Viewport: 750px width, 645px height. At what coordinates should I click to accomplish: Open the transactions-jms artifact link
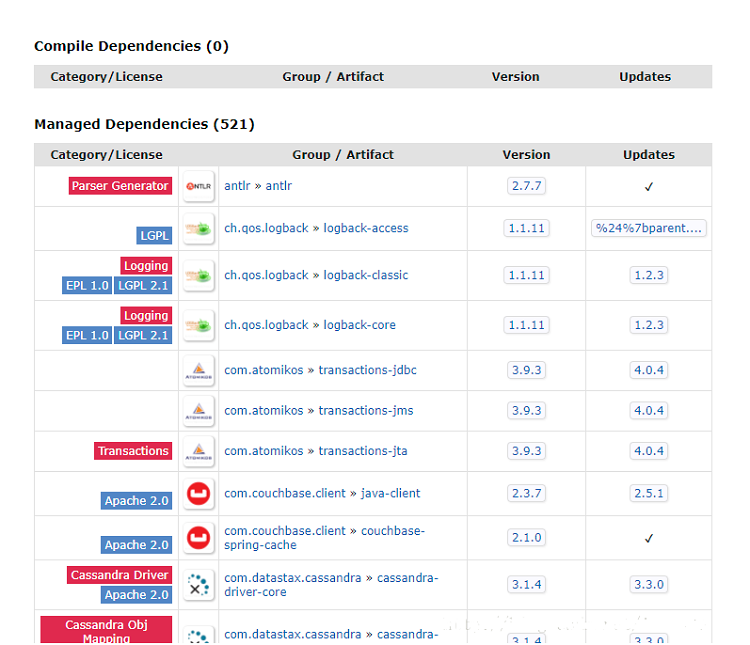pyautogui.click(x=366, y=411)
